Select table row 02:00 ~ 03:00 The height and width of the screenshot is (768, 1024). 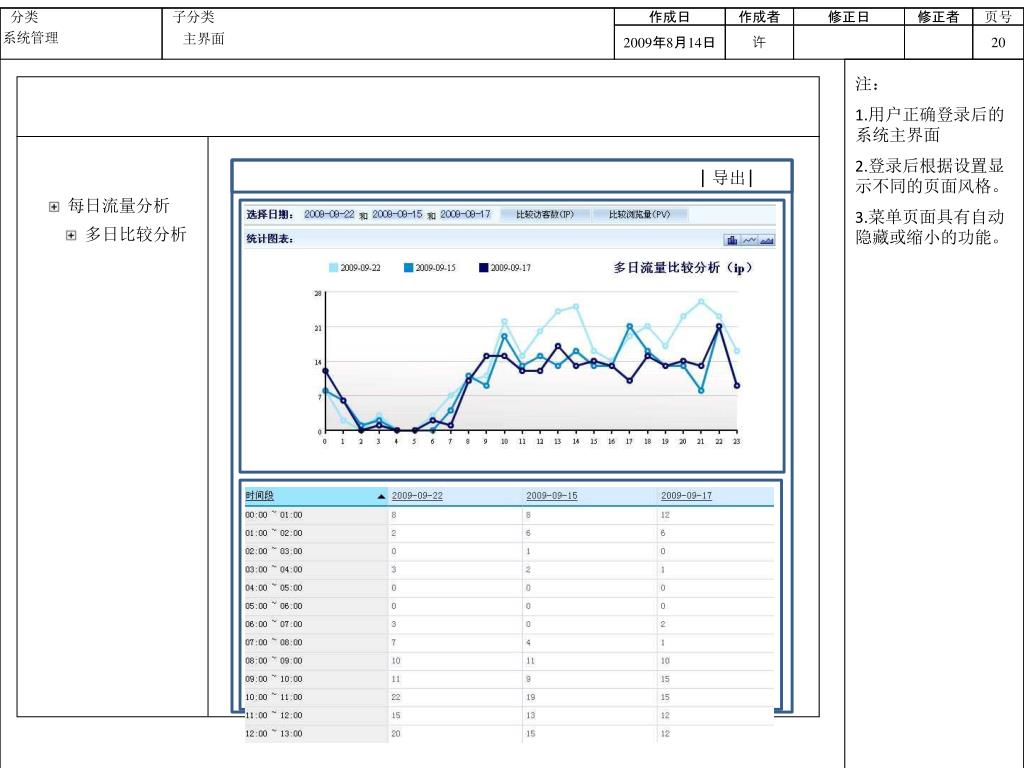click(509, 552)
